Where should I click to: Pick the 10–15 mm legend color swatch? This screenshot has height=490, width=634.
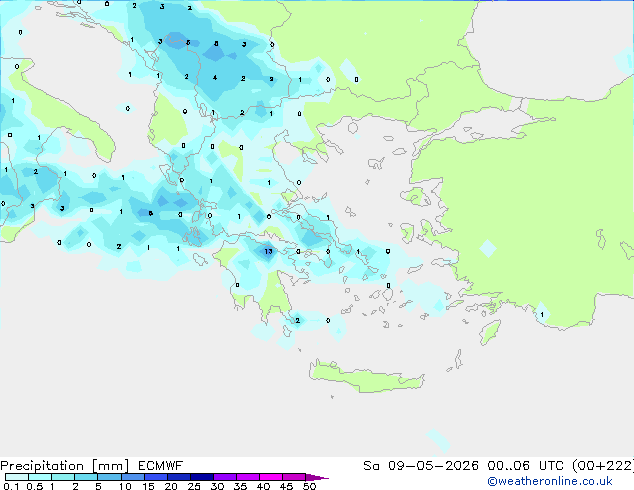pyautogui.click(x=133, y=477)
